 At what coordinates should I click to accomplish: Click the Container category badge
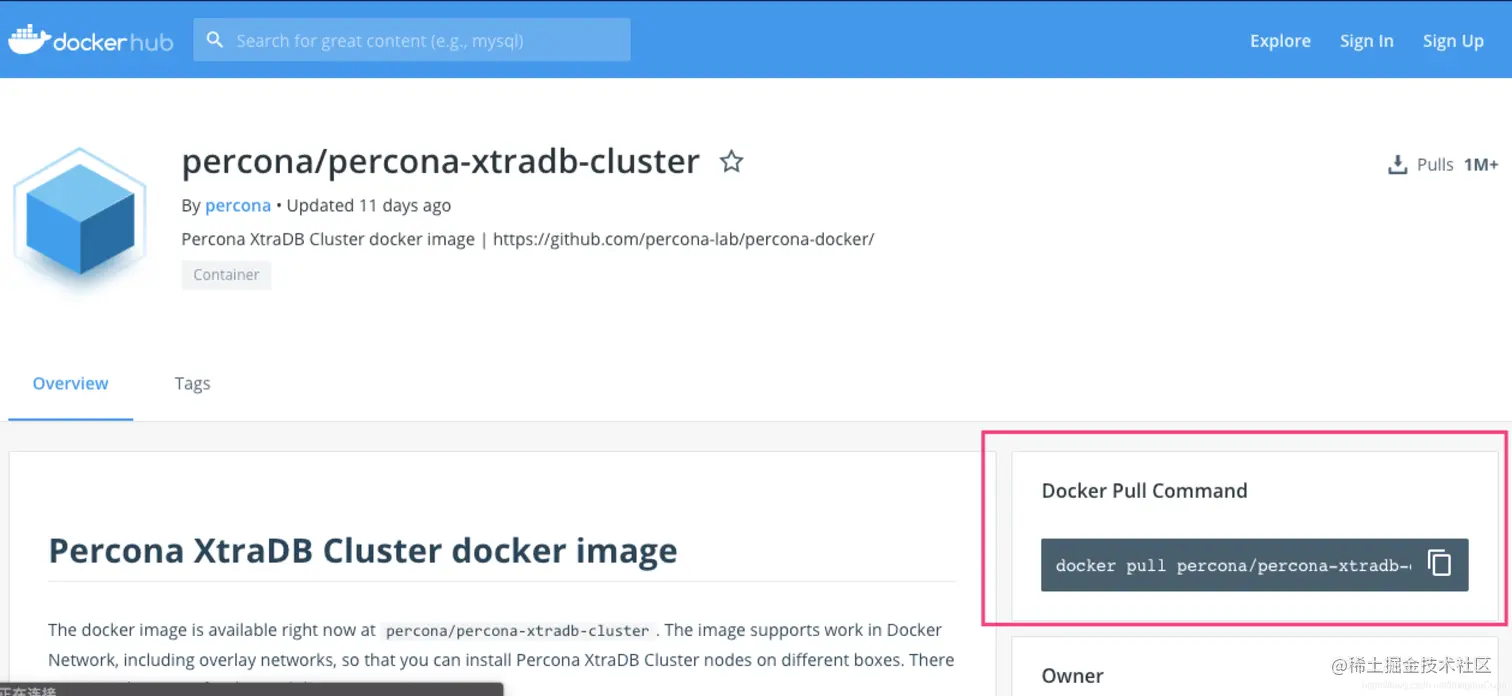pos(226,275)
